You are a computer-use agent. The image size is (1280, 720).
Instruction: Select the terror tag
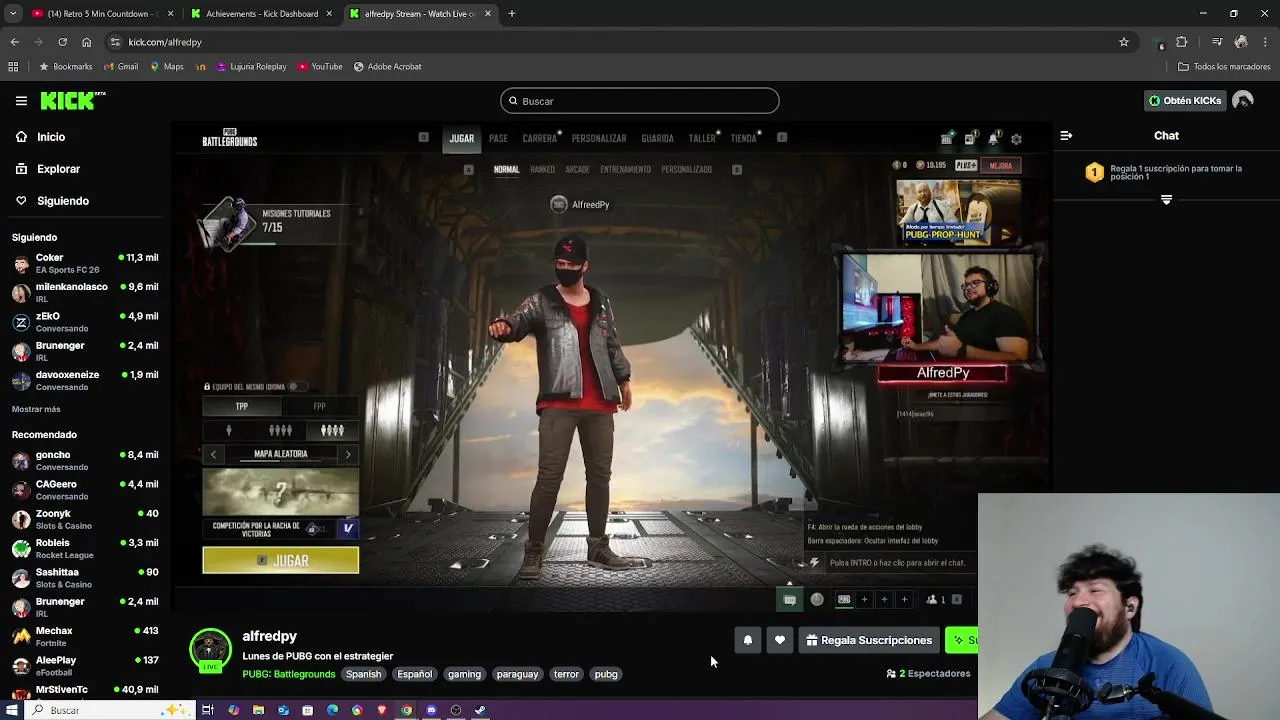[566, 674]
